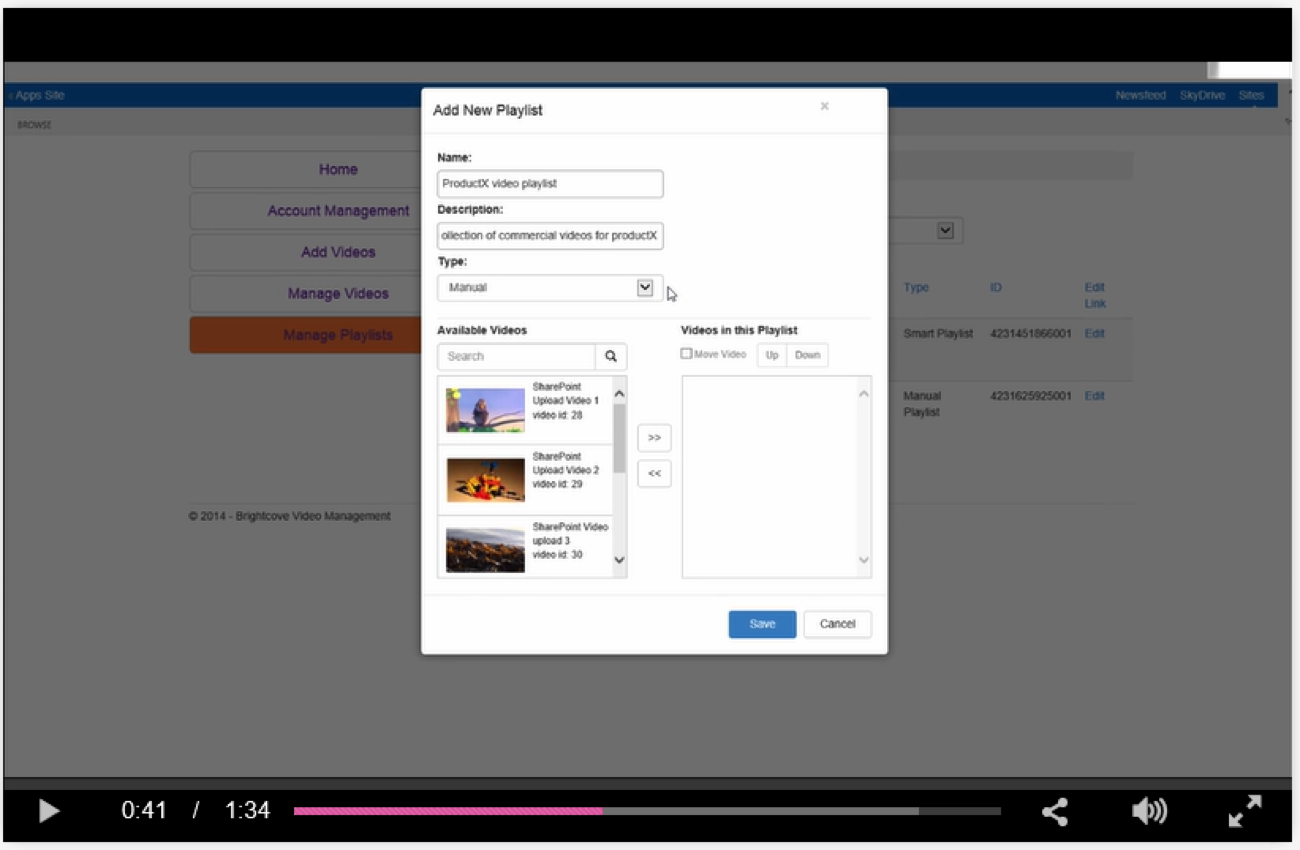Viewport: 1300px width, 850px height.
Task: Remove video using the << arrow button
Action: (654, 473)
